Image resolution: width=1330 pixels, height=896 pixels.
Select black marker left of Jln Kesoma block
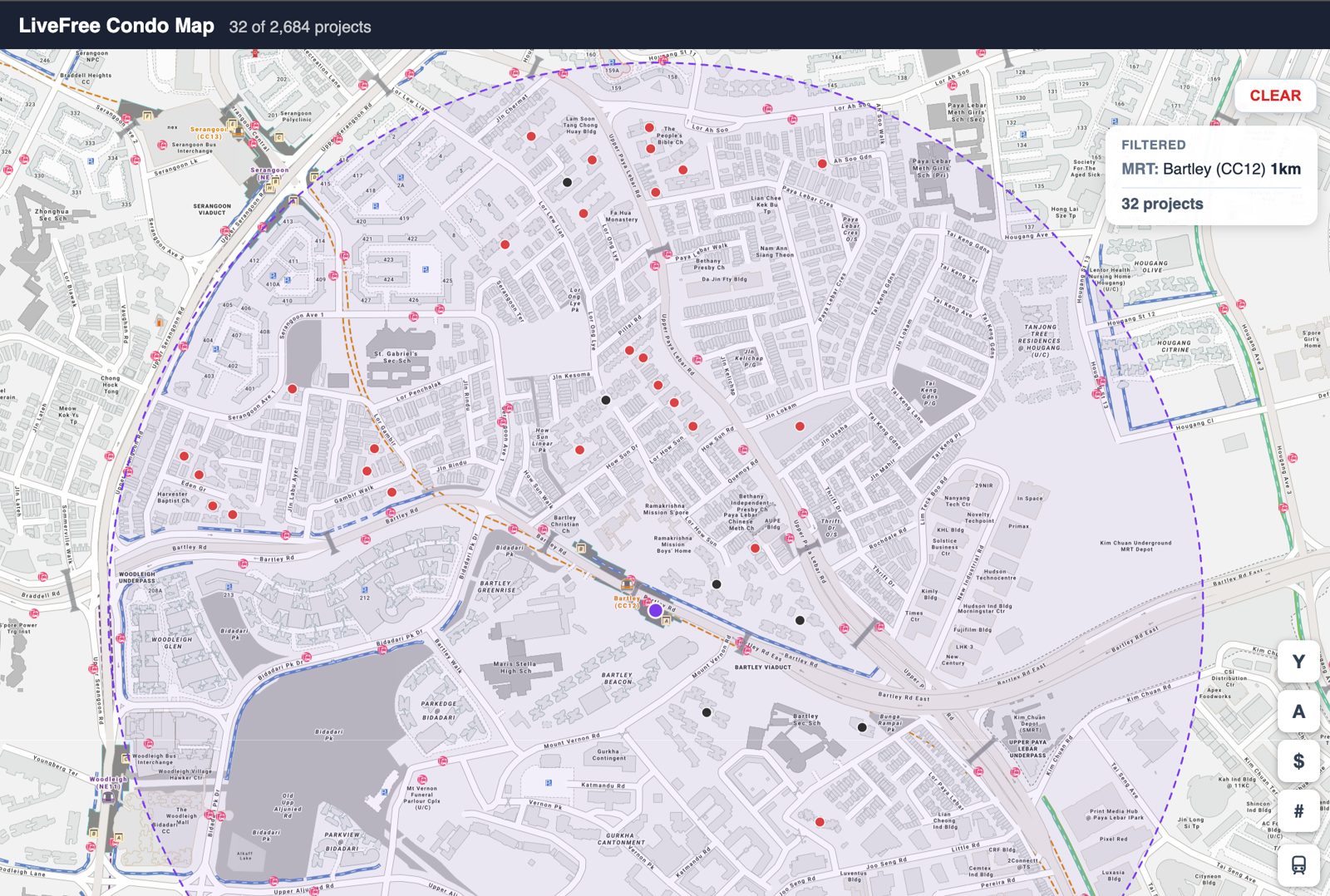point(606,400)
